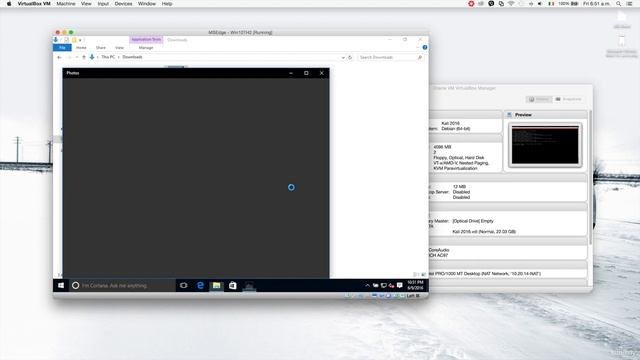Click the network icon in the Windows tray
This screenshot has height=360, width=640.
(384, 286)
